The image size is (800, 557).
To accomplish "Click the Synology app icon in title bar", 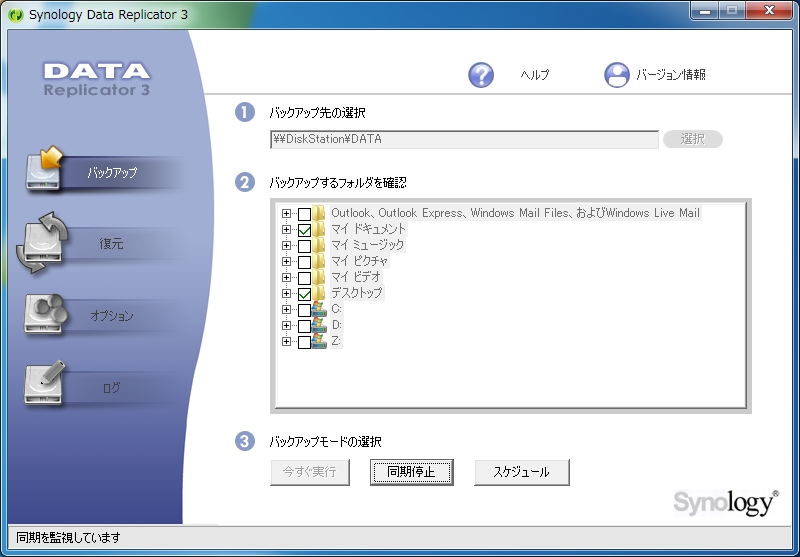I will point(16,15).
